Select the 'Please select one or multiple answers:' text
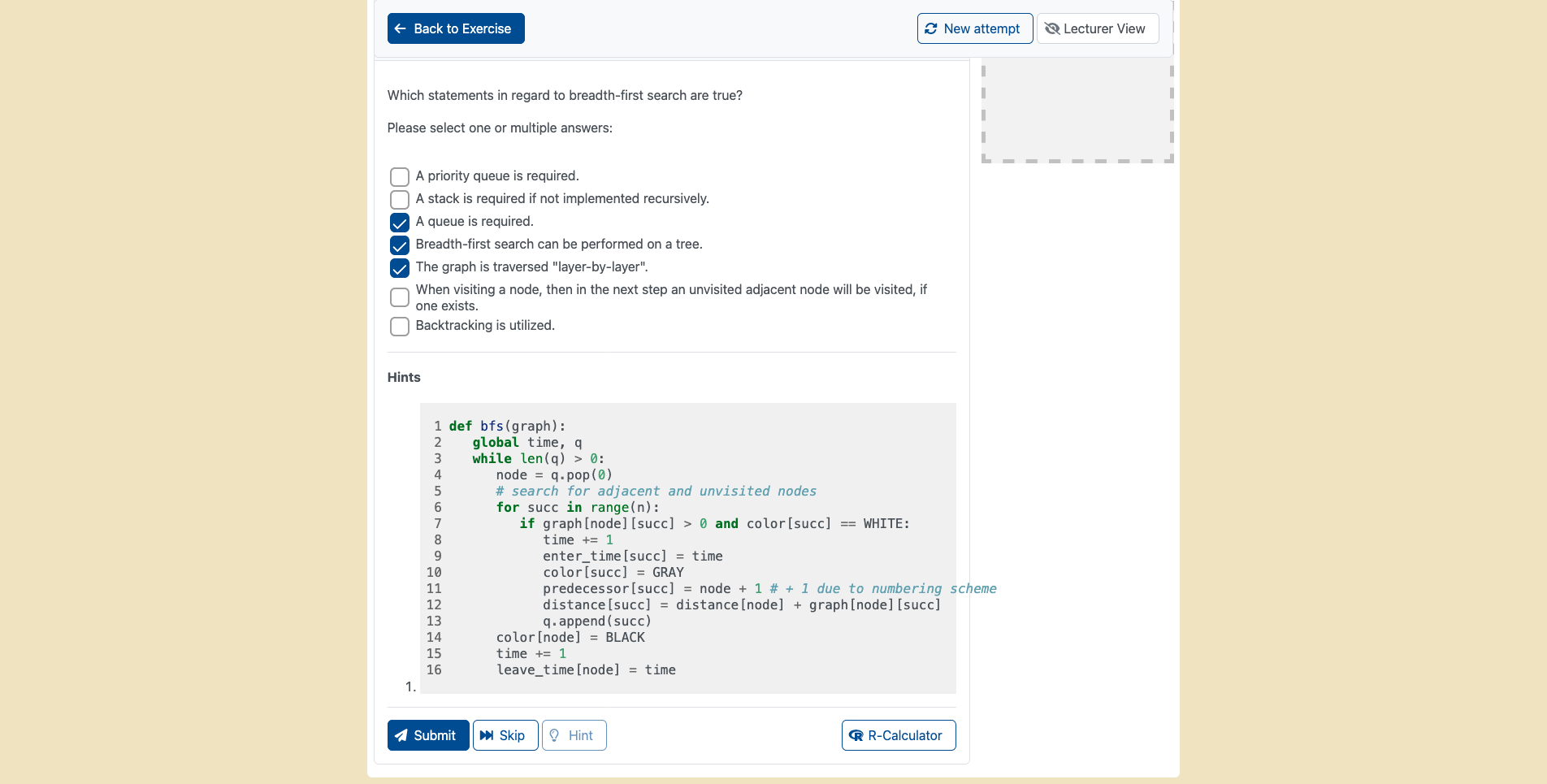Screen dimensions: 1547x784 click(x=500, y=128)
